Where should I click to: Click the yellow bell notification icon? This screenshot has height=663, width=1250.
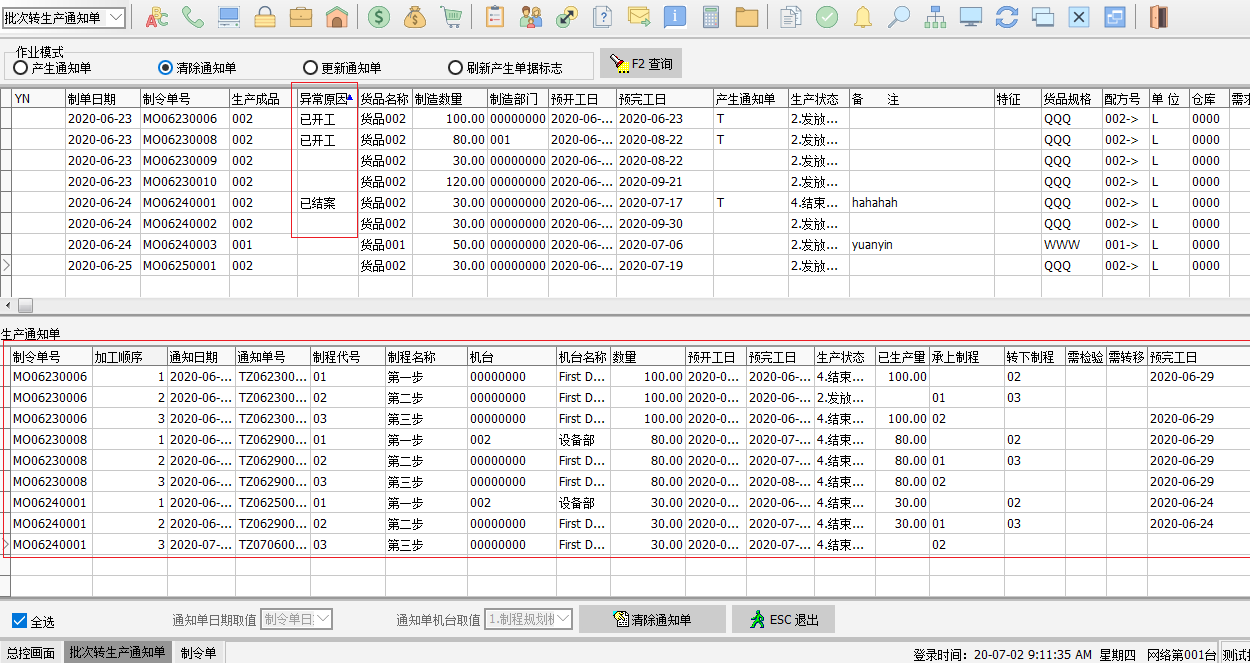coord(863,17)
